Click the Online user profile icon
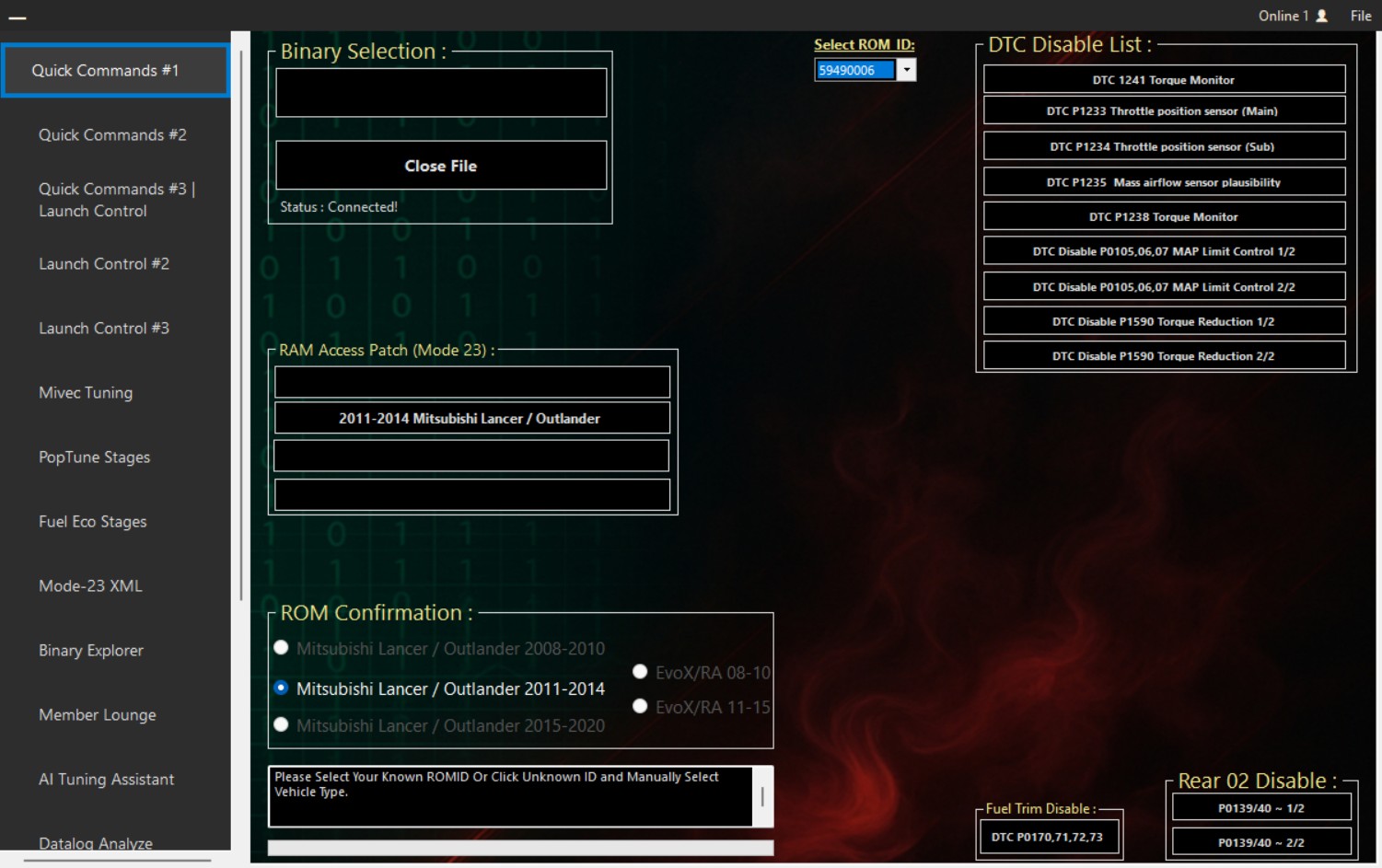Screen dimensions: 1382x868 1322,16
